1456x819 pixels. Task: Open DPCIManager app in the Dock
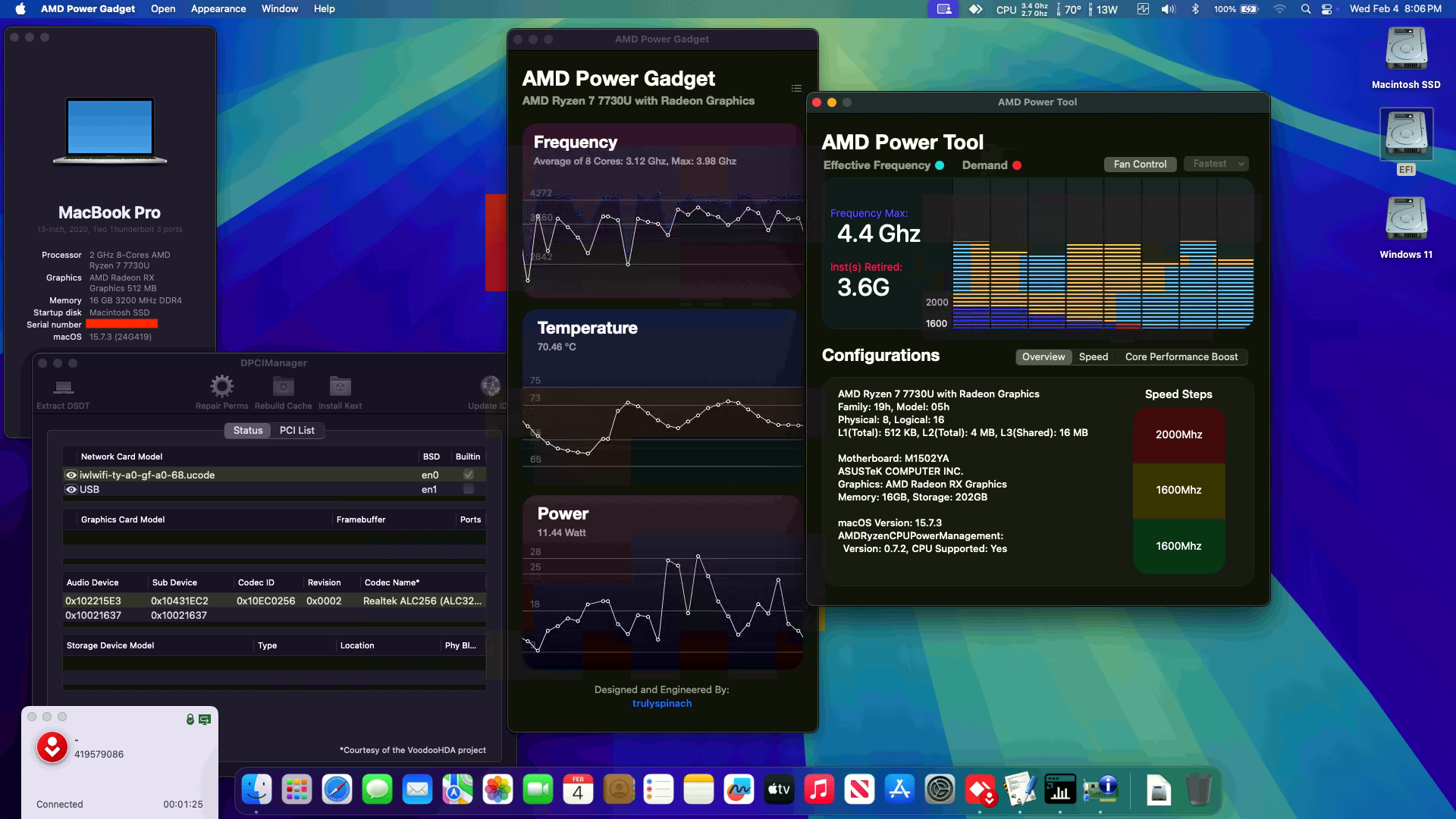[x=1101, y=790]
